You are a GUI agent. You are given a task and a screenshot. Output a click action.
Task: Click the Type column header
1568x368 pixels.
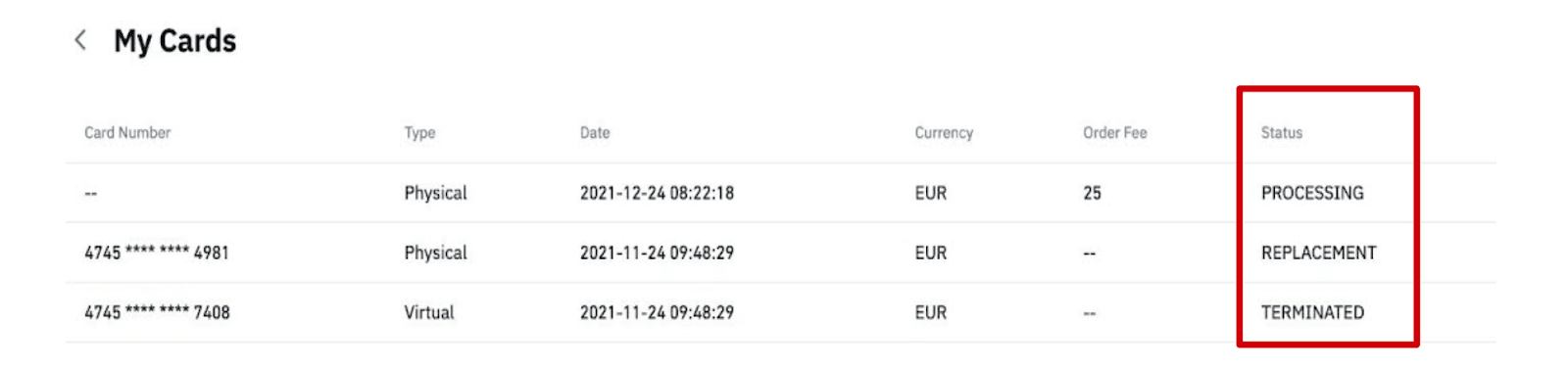[419, 132]
